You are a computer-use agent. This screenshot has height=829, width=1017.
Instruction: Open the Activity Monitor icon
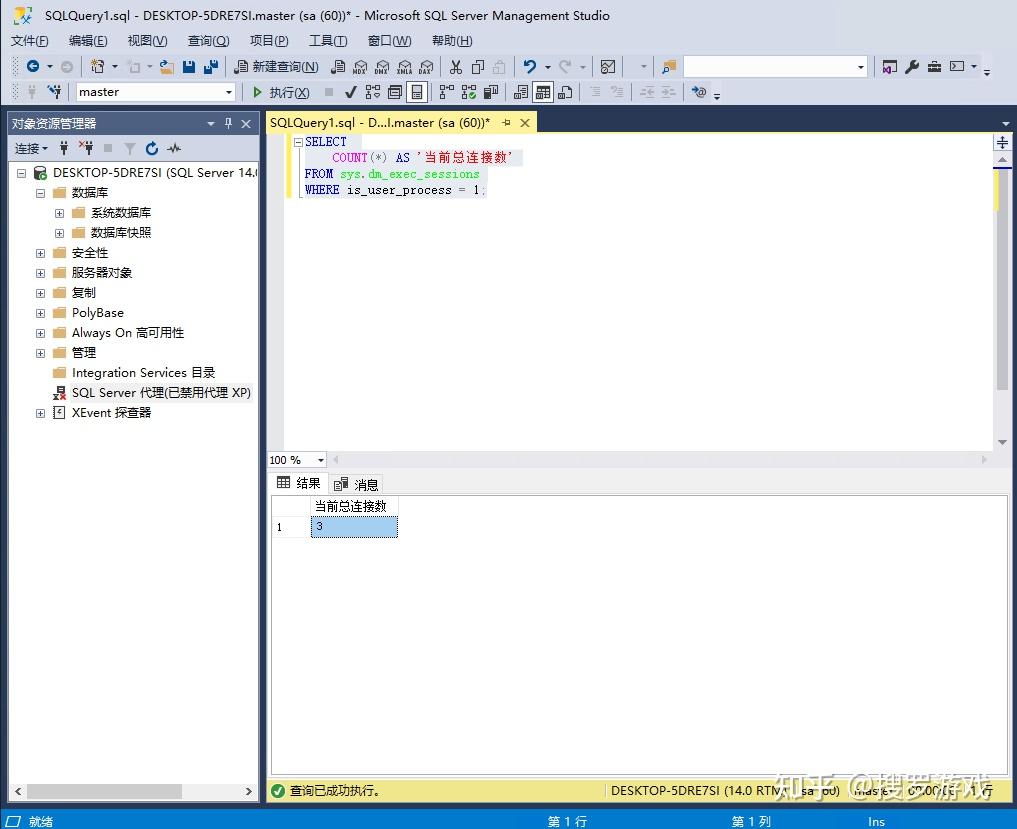pos(608,66)
